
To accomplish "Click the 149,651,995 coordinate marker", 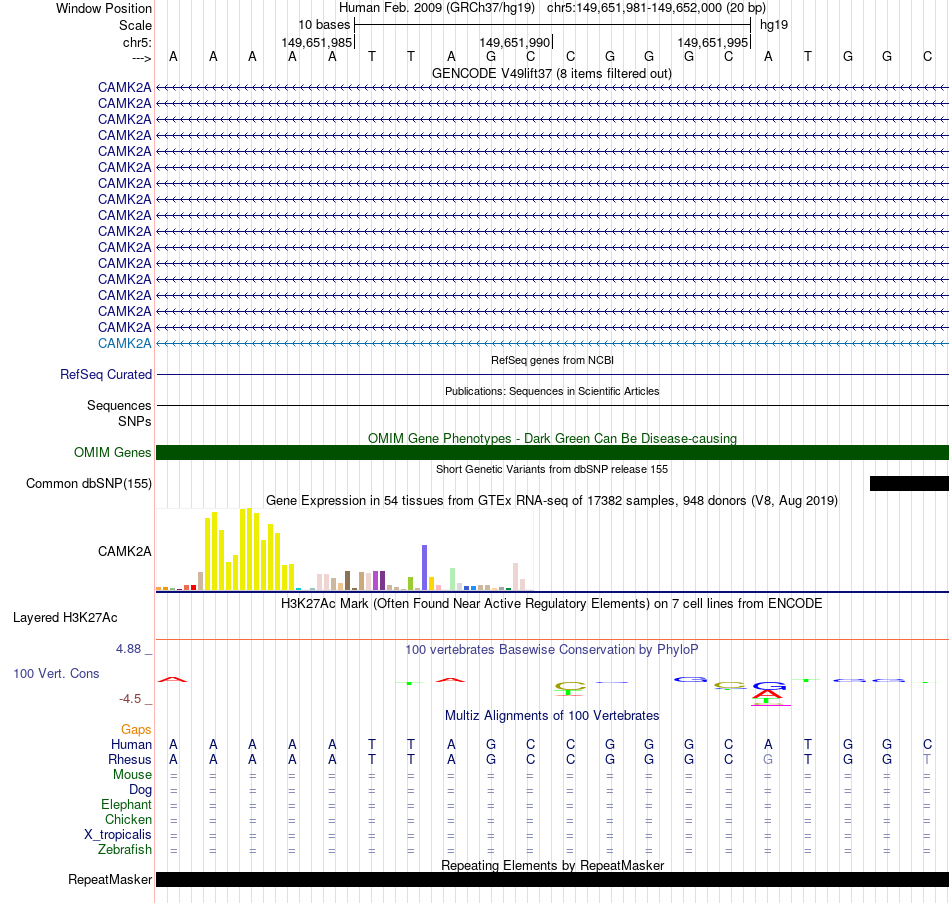I will click(x=712, y=42).
